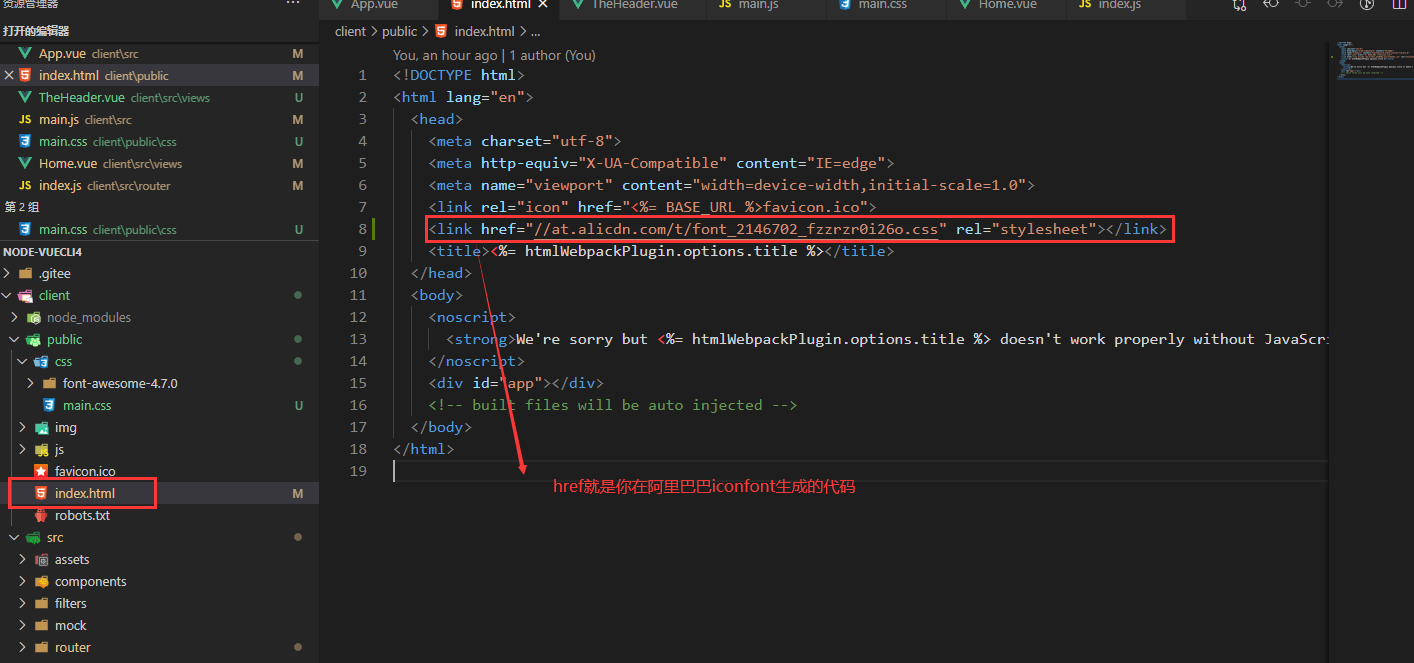Click the components folder icon
Screen dimensions: 1414x663
click(41, 581)
